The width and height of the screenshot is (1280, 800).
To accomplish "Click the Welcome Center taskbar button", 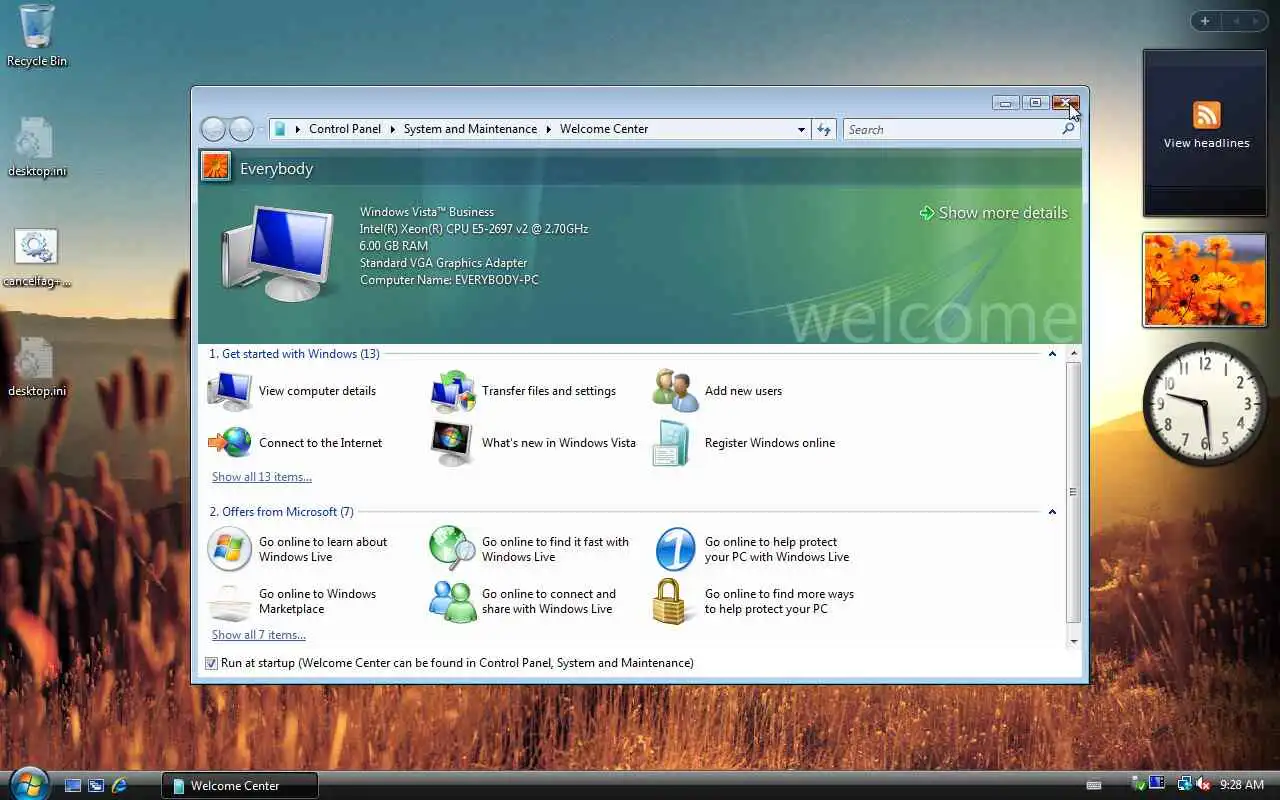I will coord(240,786).
